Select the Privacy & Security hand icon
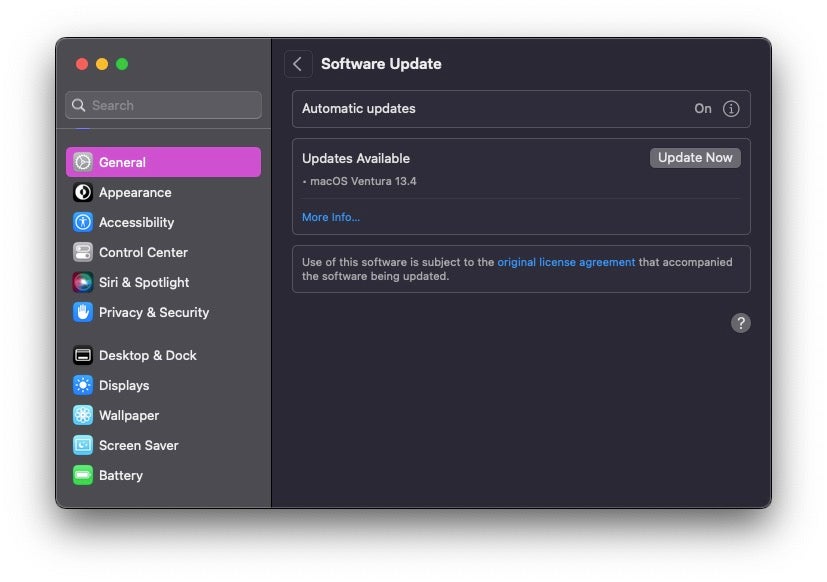The width and height of the screenshot is (827, 582). [x=83, y=312]
